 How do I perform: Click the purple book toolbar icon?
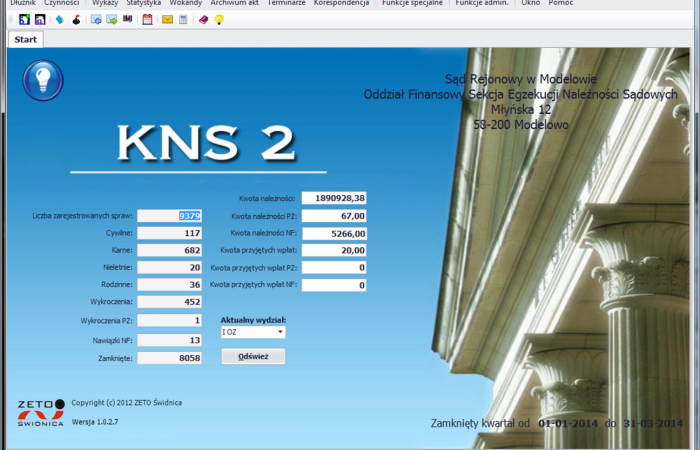tap(204, 20)
